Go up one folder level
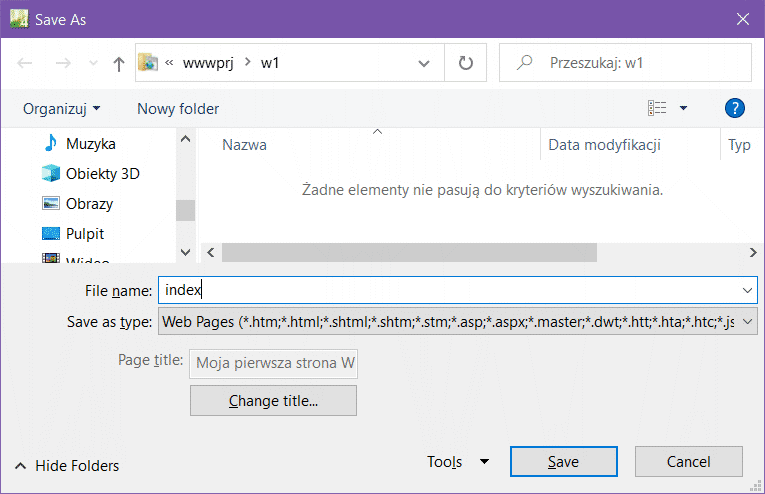This screenshot has width=765, height=494. 119,63
